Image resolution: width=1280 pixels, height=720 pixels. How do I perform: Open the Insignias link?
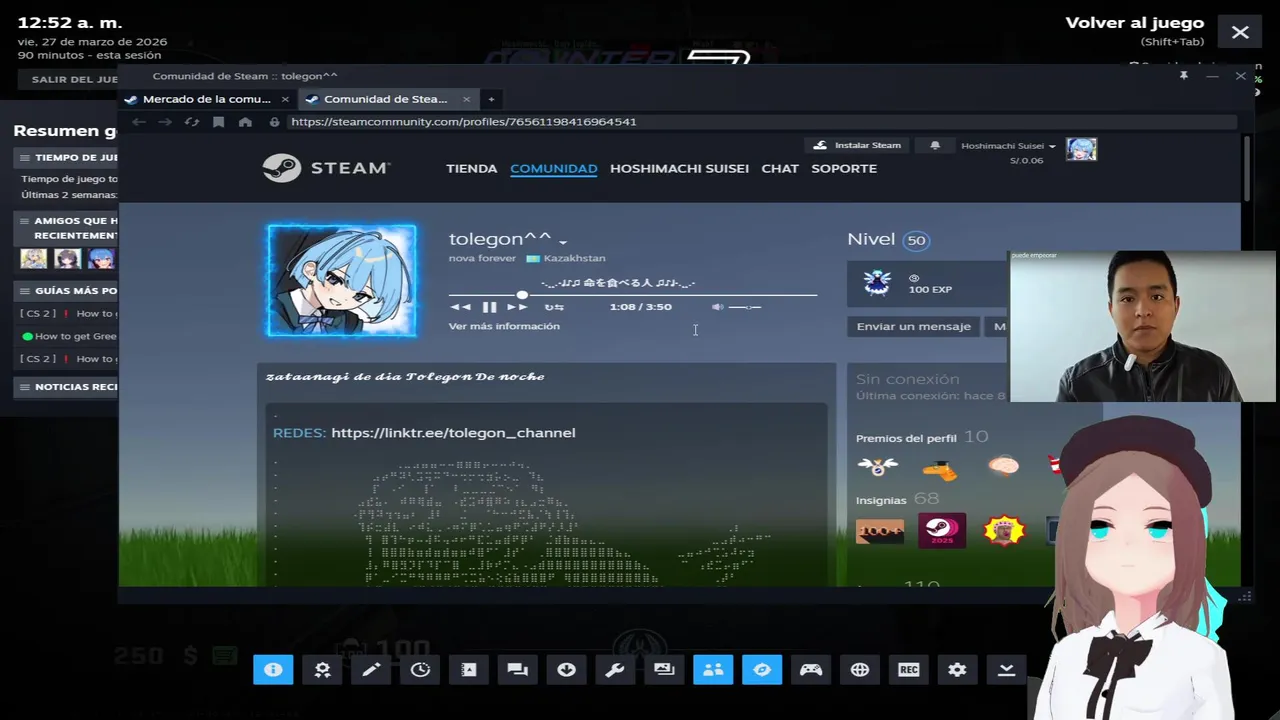(881, 500)
